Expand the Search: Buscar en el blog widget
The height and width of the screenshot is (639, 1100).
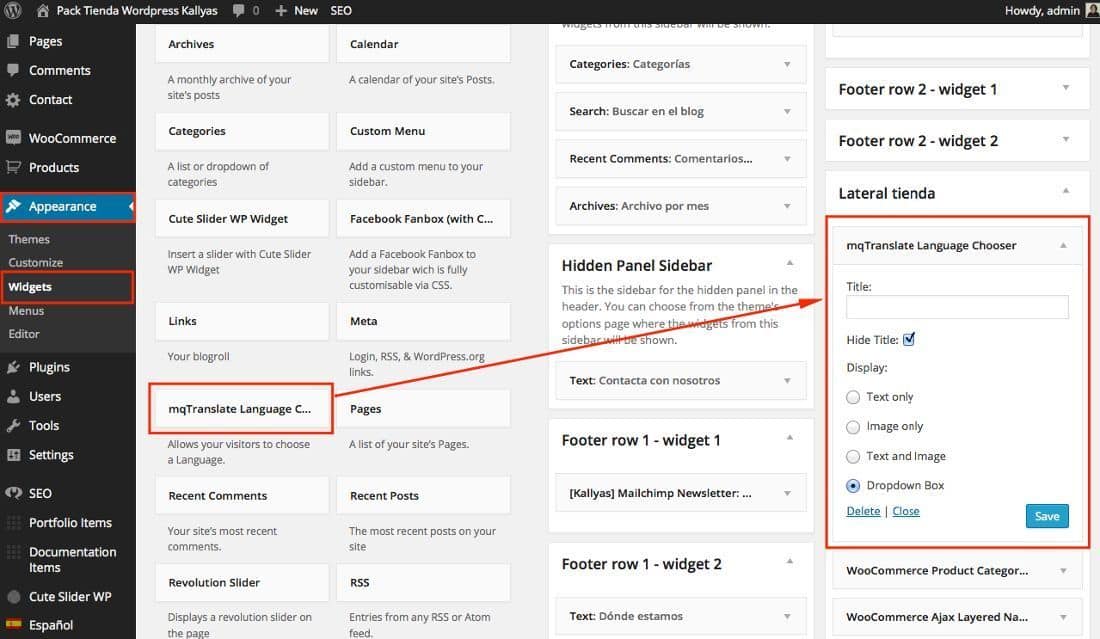click(x=787, y=112)
